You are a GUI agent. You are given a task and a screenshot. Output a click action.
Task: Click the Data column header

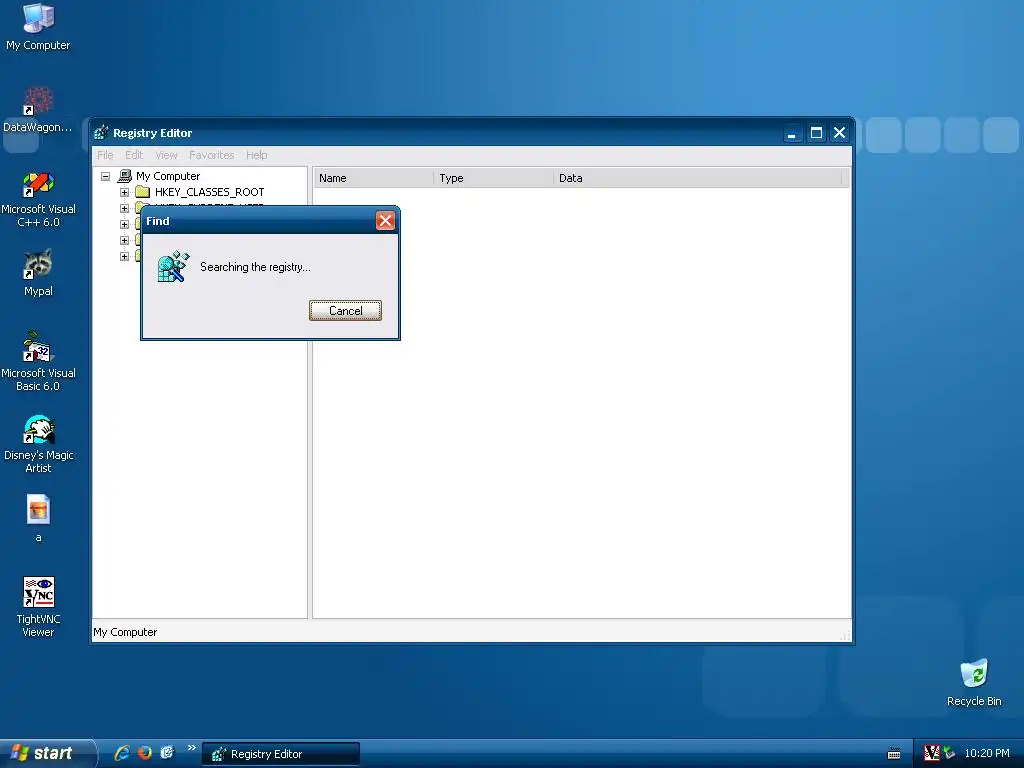(x=697, y=178)
